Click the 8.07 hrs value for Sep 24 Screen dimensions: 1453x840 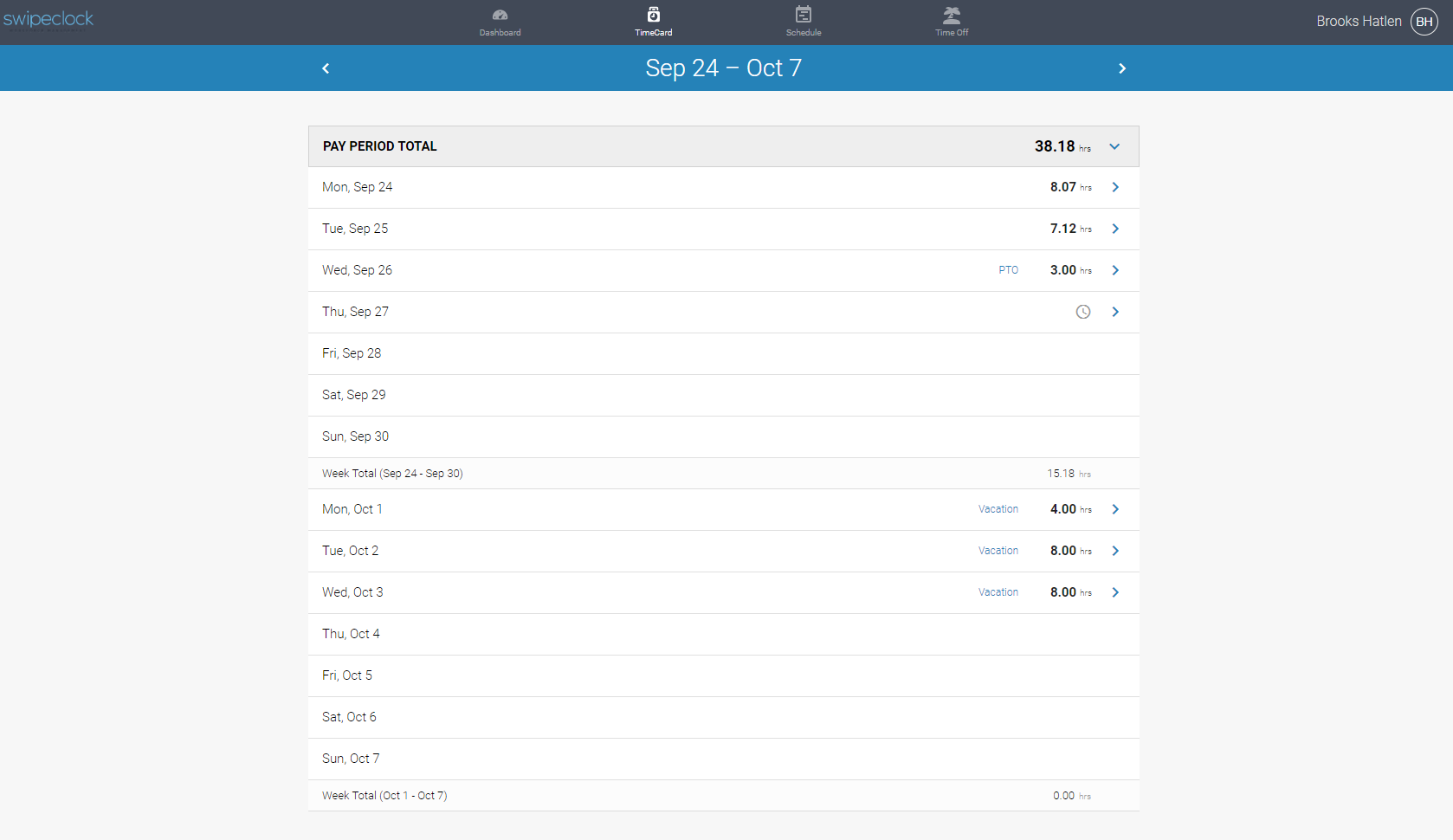[x=1071, y=187]
